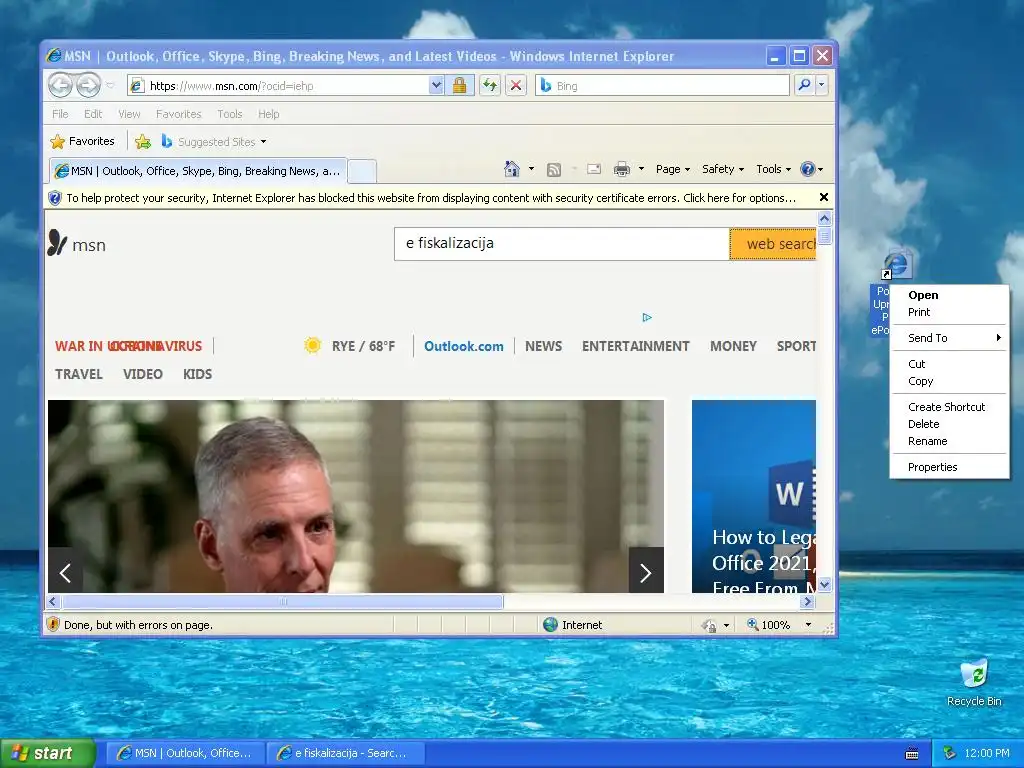
Task: Expand the Home button dropdown arrow
Action: (x=531, y=169)
